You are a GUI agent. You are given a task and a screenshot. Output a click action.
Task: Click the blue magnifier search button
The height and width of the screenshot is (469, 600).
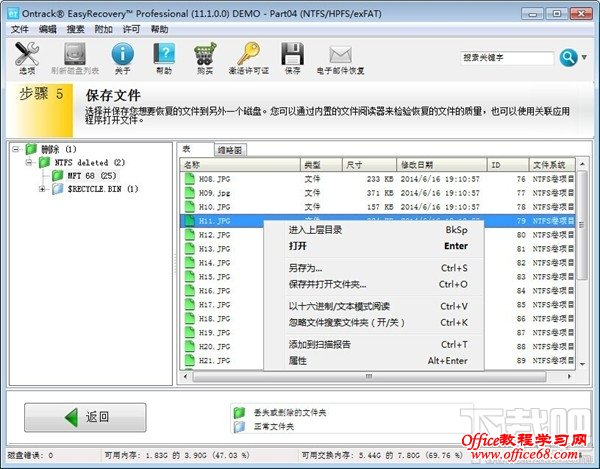coord(568,58)
